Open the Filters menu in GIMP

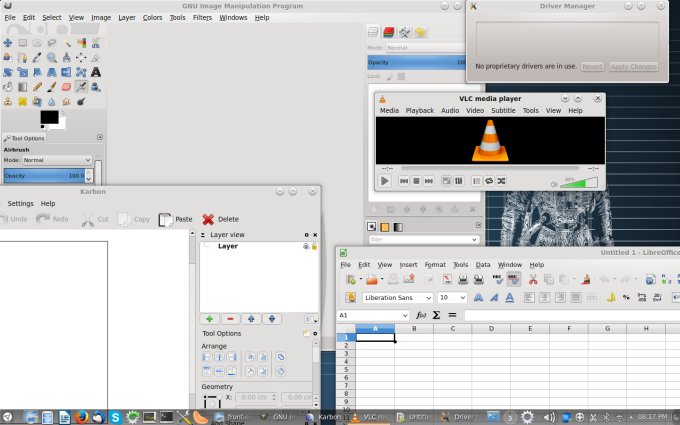coord(202,17)
